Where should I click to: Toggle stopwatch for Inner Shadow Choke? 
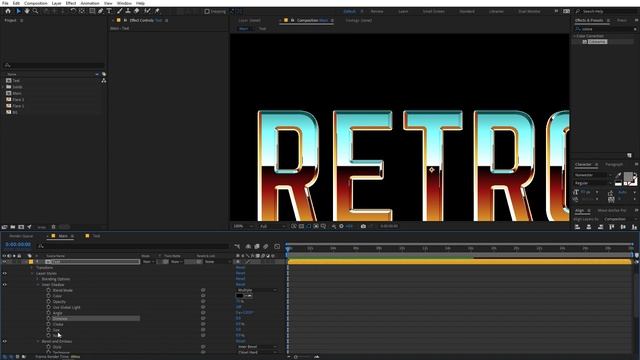click(x=49, y=324)
